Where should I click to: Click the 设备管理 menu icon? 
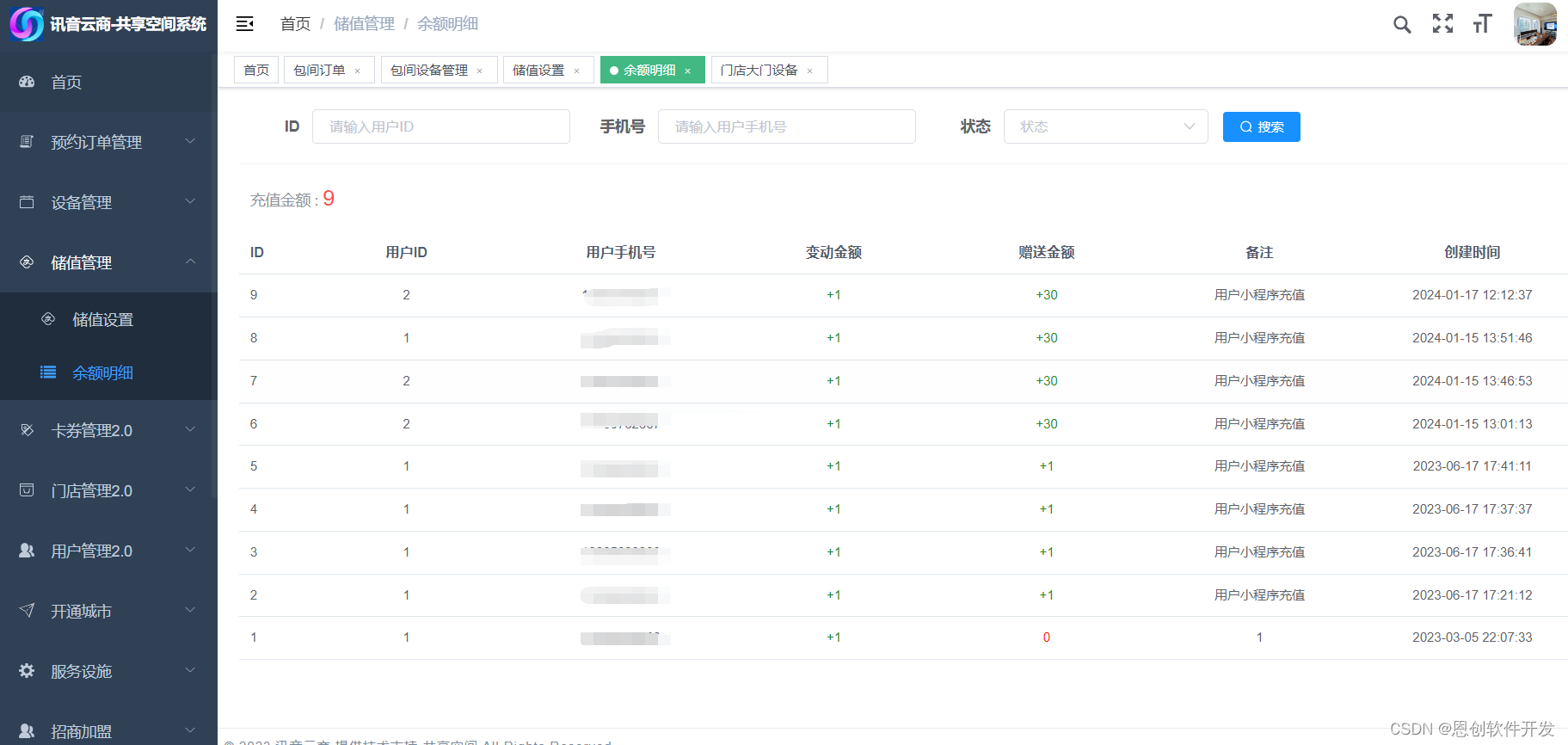pyautogui.click(x=27, y=202)
